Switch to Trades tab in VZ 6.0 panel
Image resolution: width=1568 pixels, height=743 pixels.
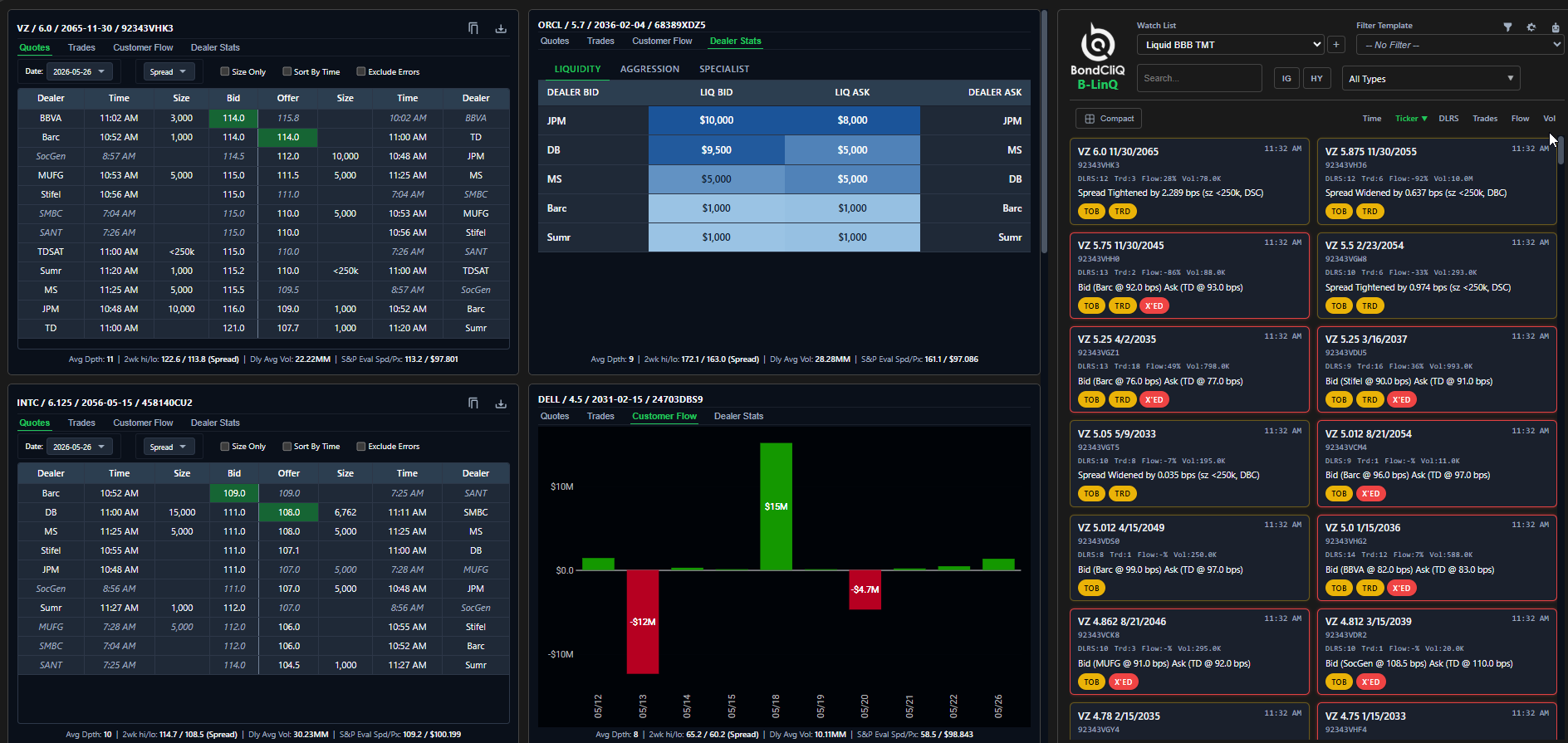(81, 48)
